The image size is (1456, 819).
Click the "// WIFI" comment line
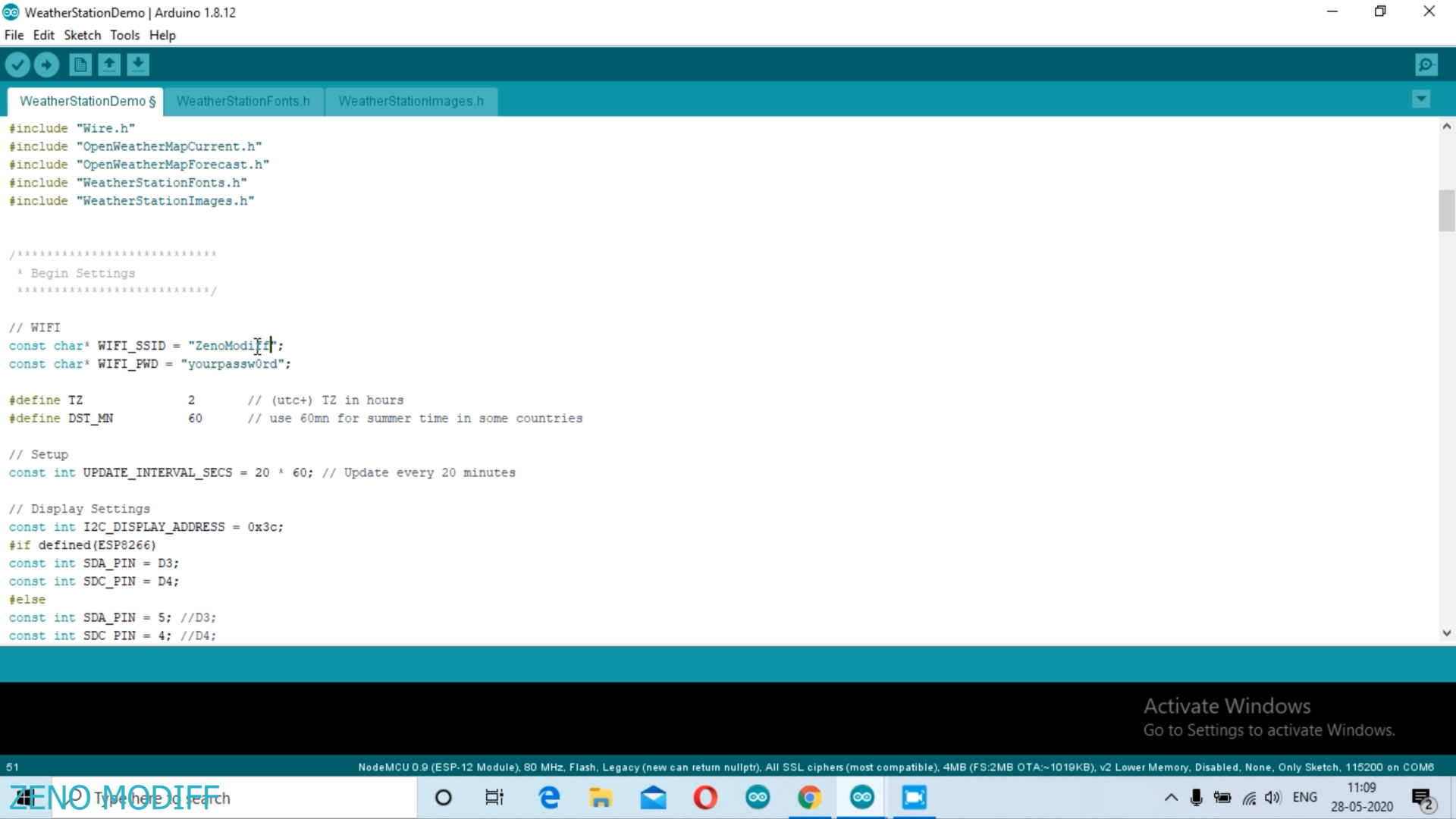tap(35, 328)
